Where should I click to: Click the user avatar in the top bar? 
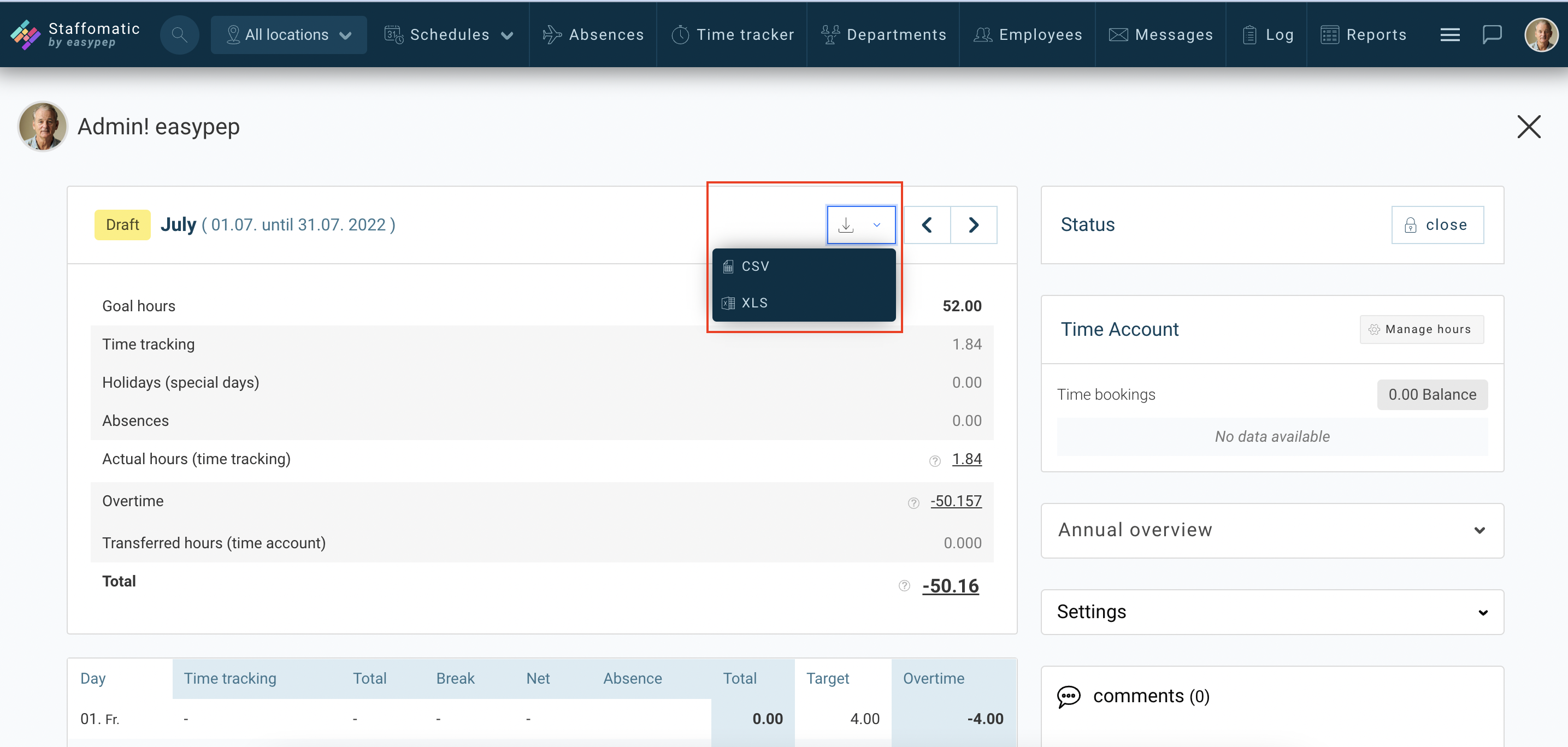[x=1541, y=34]
